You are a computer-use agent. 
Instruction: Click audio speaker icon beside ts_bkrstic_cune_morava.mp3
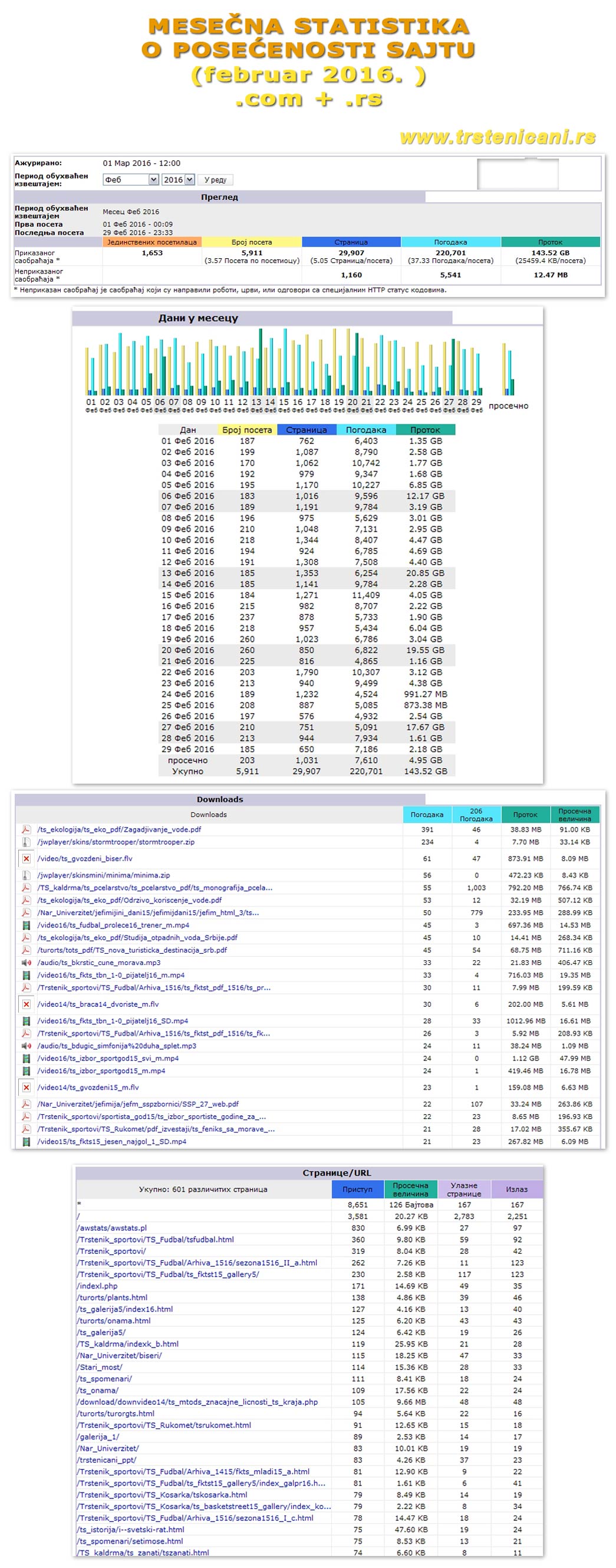pyautogui.click(x=26, y=963)
